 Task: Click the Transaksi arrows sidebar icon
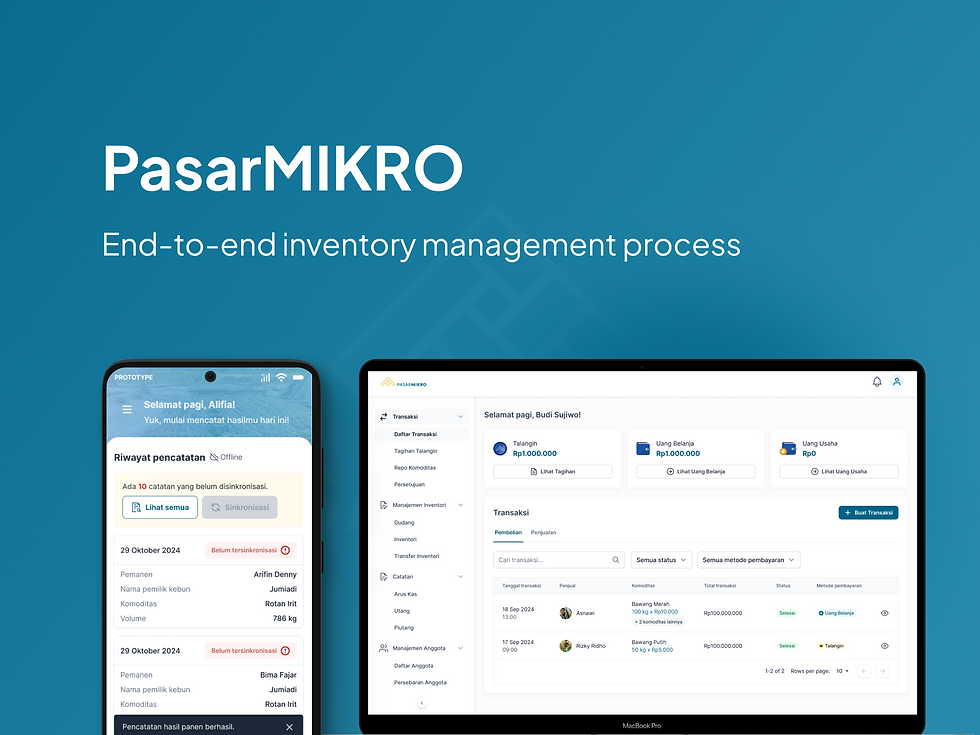384,416
